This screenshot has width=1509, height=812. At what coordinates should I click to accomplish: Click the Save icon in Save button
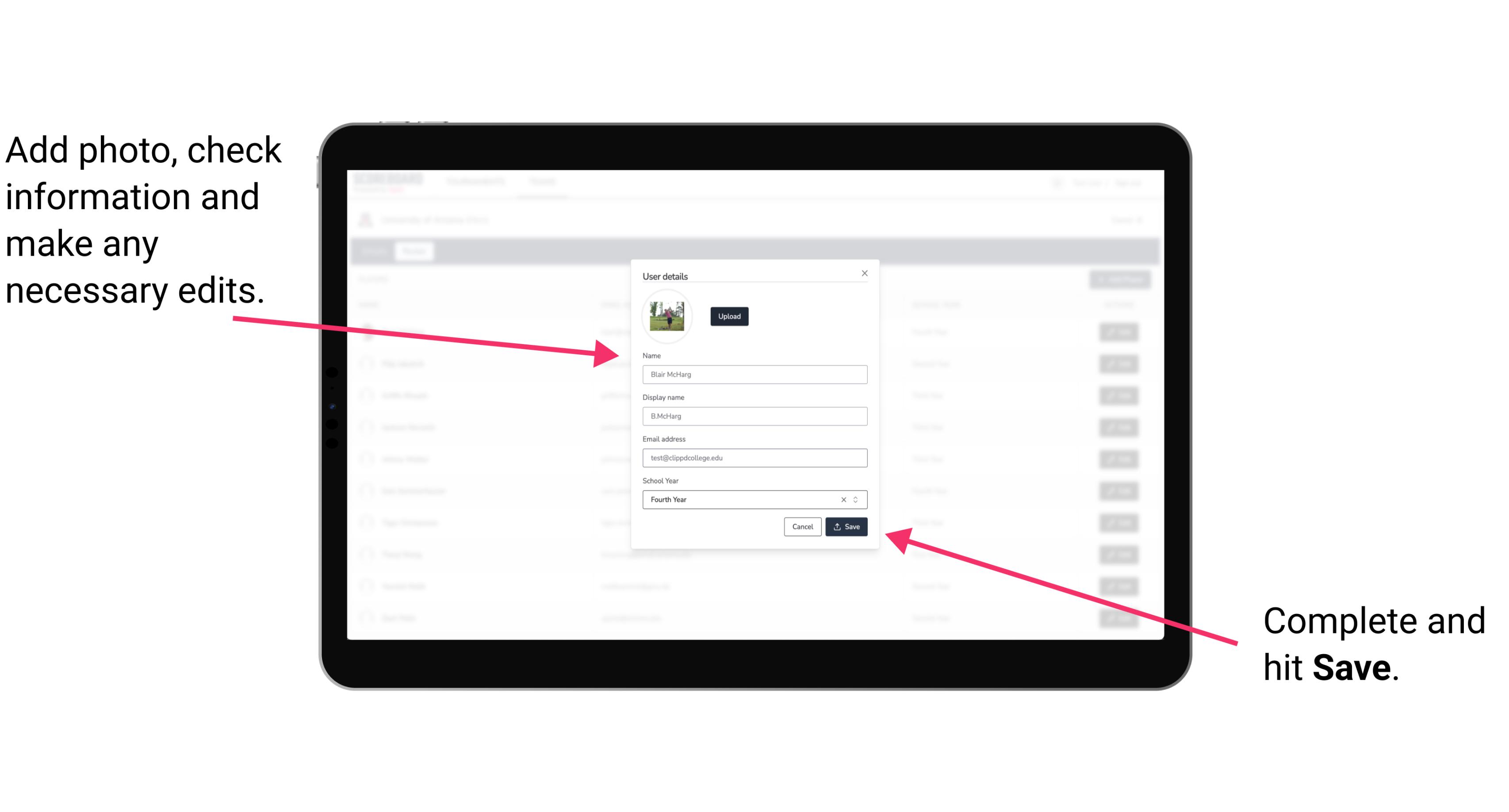(837, 526)
